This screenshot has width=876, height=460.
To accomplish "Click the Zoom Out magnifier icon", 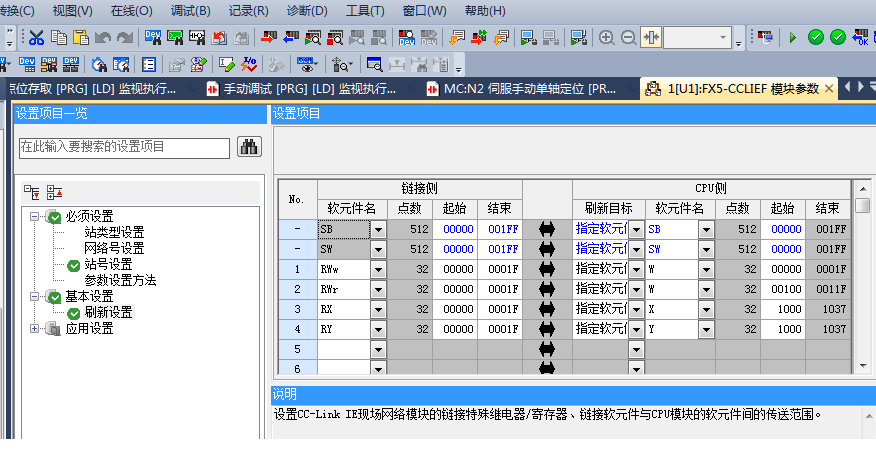I will (628, 38).
